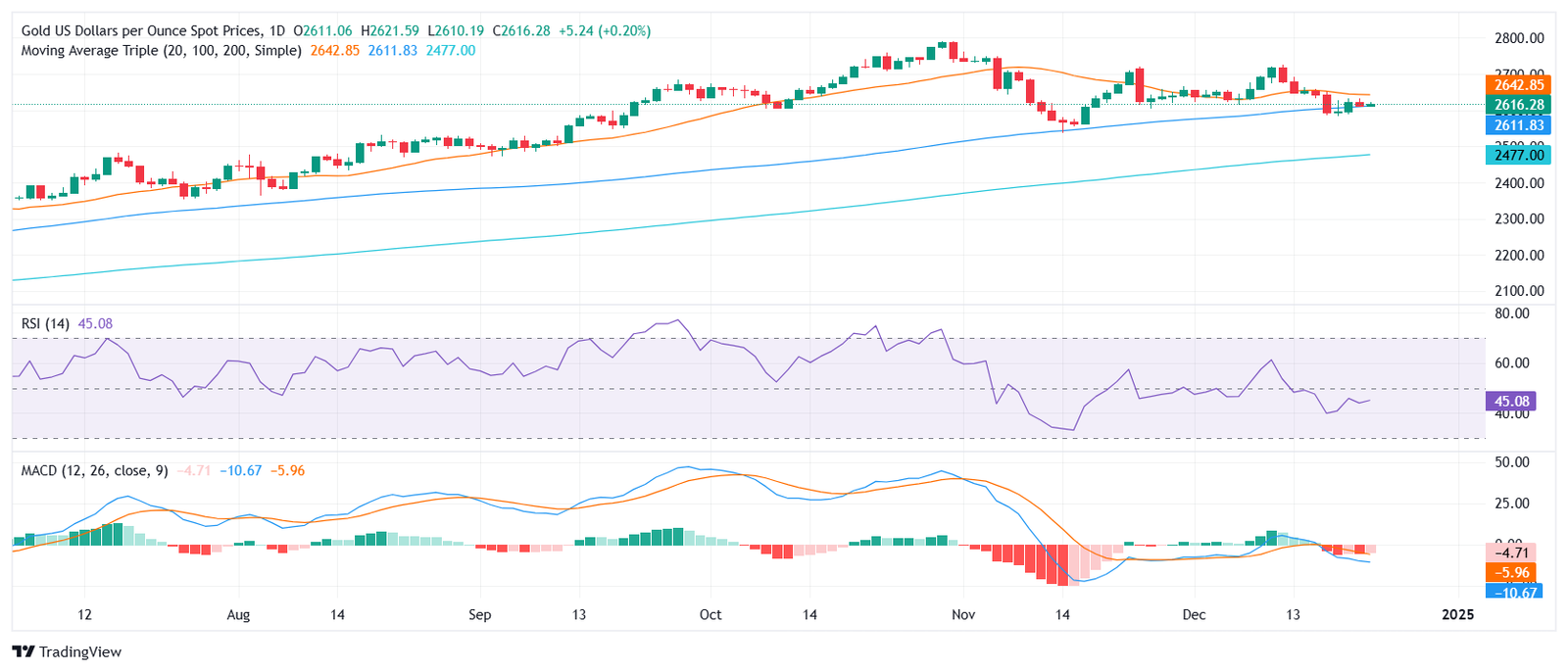The width and height of the screenshot is (1568, 672).
Task: Click the 2800.00 level on price axis
Action: 1519,38
